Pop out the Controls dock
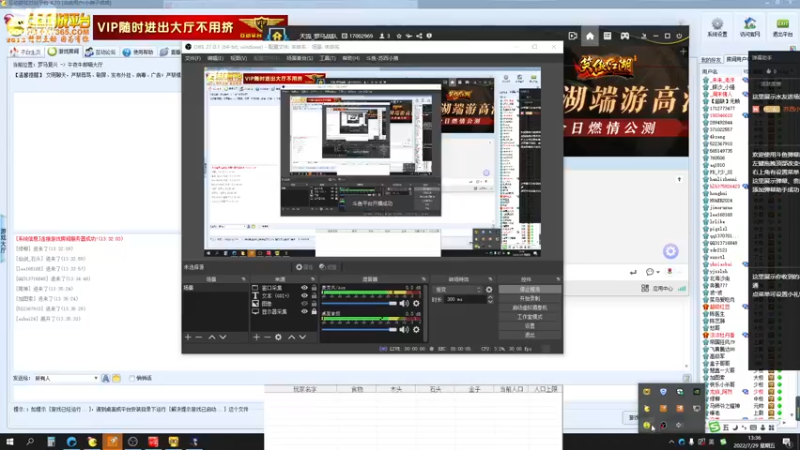800x450 pixels. point(558,280)
